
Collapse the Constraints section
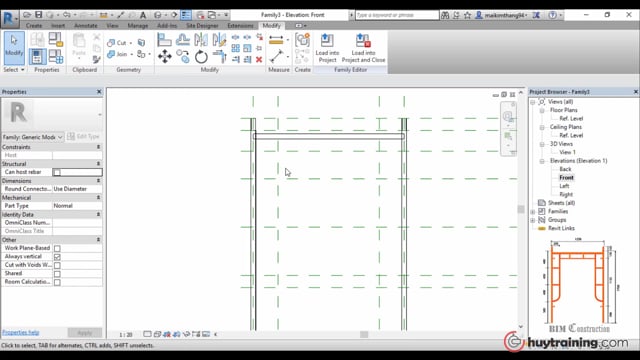coord(98,147)
